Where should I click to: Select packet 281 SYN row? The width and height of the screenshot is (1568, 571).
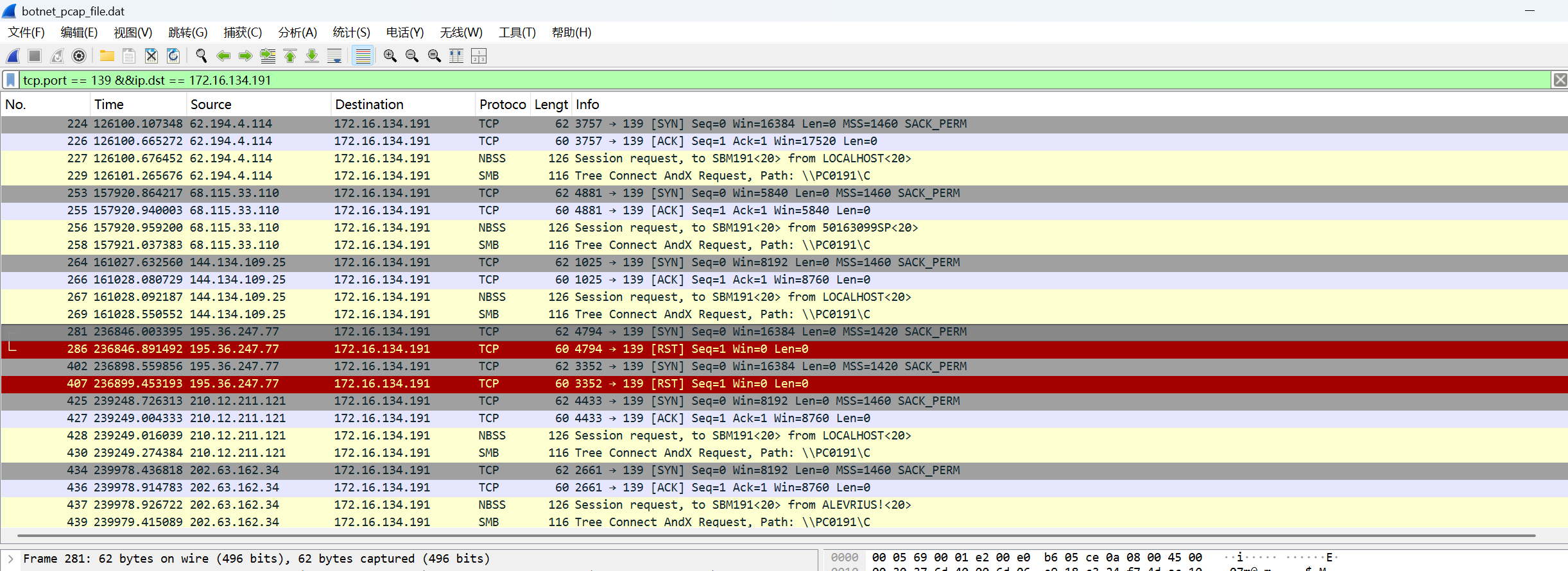click(x=784, y=332)
